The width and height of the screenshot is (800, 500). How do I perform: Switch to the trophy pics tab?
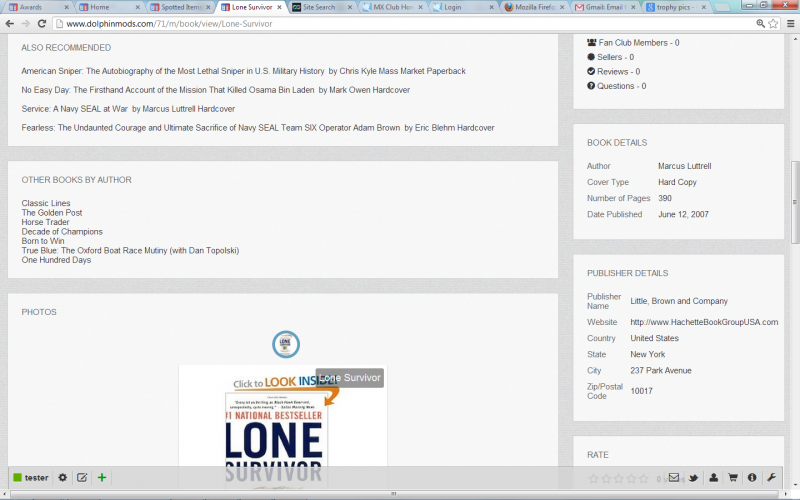click(x=676, y=7)
